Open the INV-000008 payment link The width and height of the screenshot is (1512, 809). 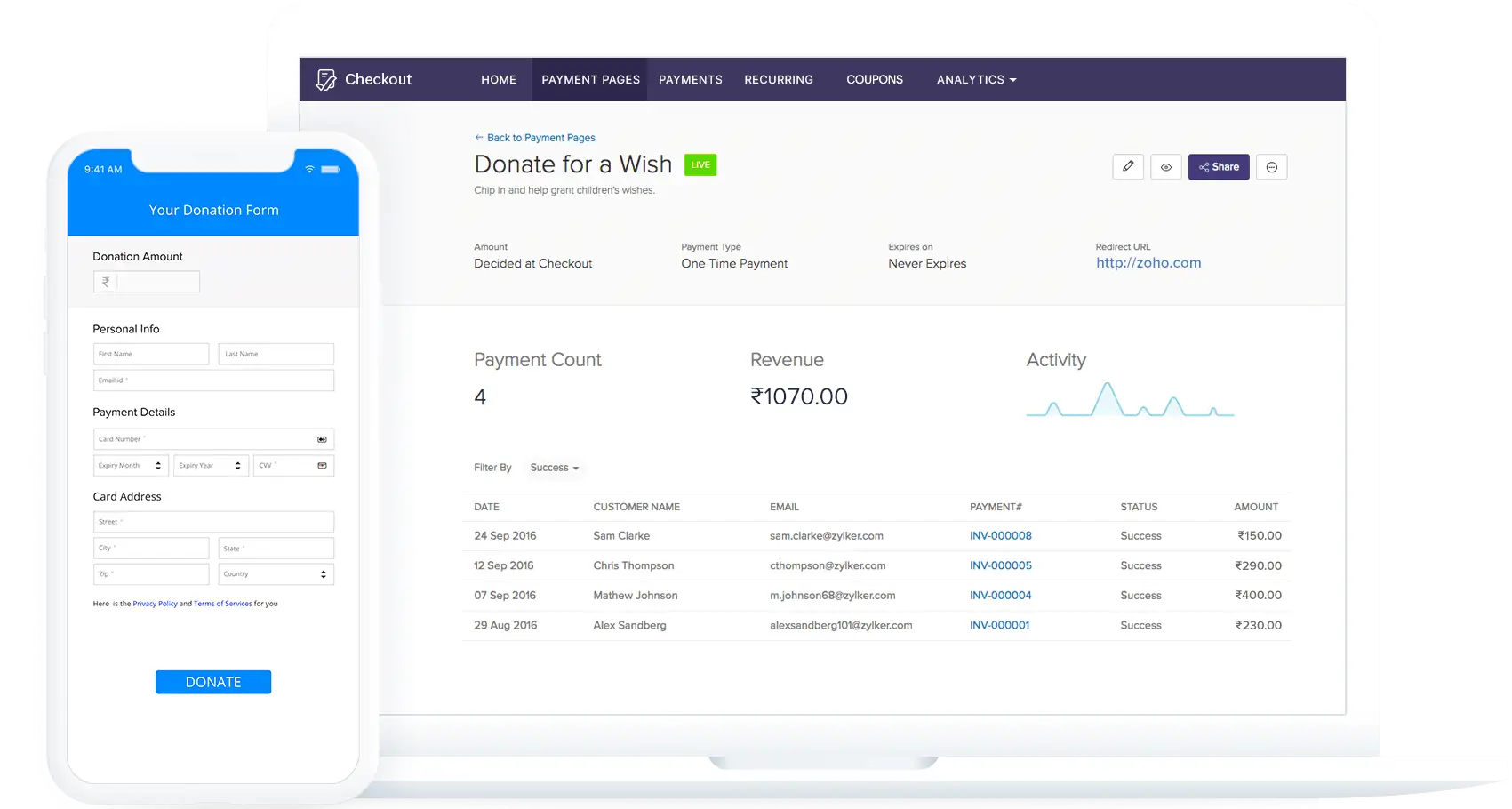click(1000, 535)
